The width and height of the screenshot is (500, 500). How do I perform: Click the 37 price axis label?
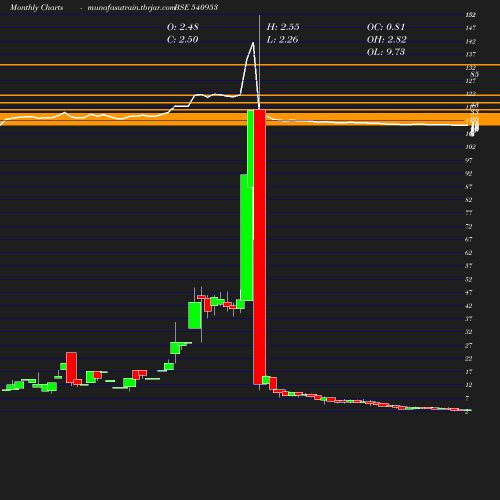(469, 319)
